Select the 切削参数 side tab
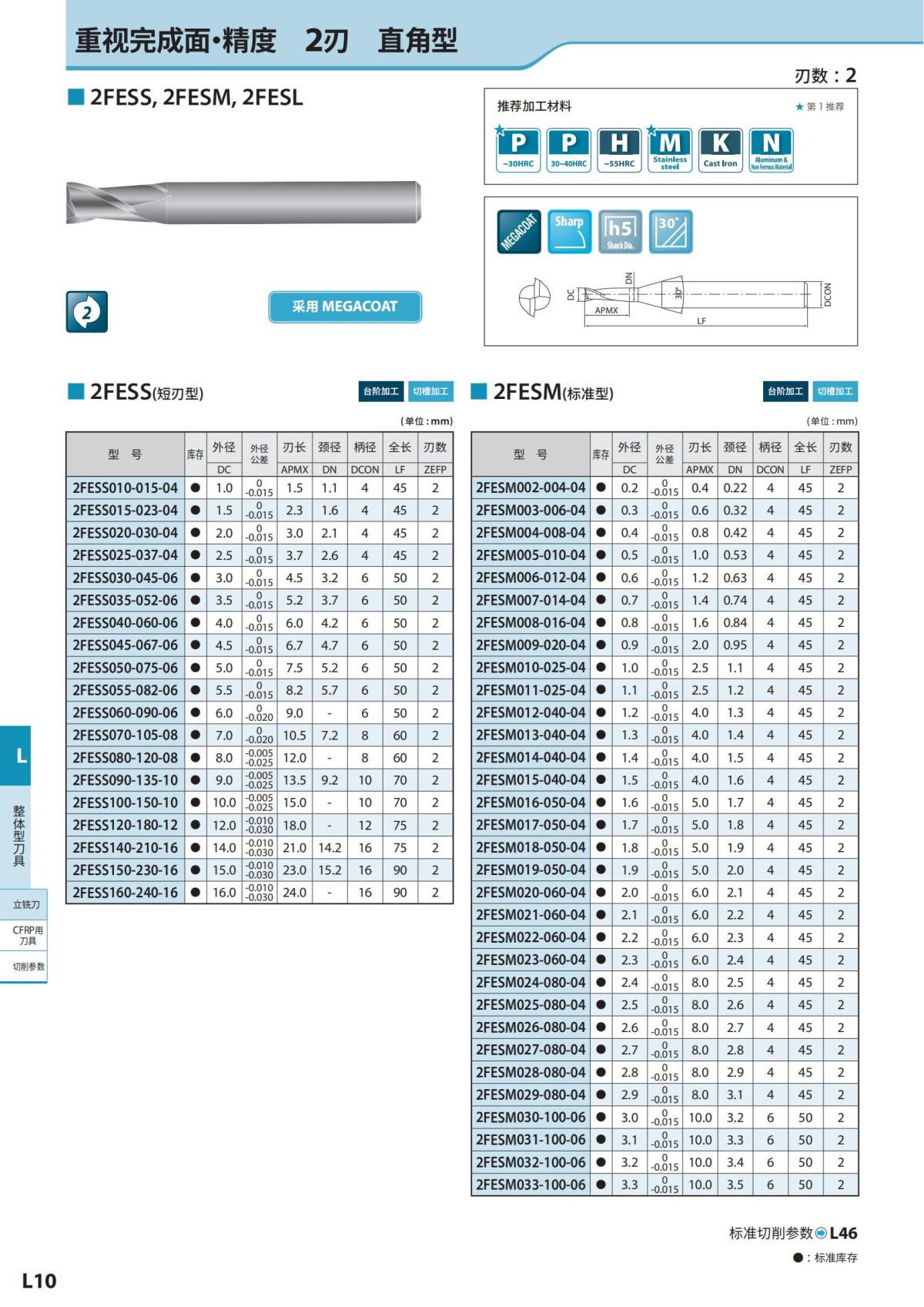Image resolution: width=924 pixels, height=1307 pixels. (24, 967)
